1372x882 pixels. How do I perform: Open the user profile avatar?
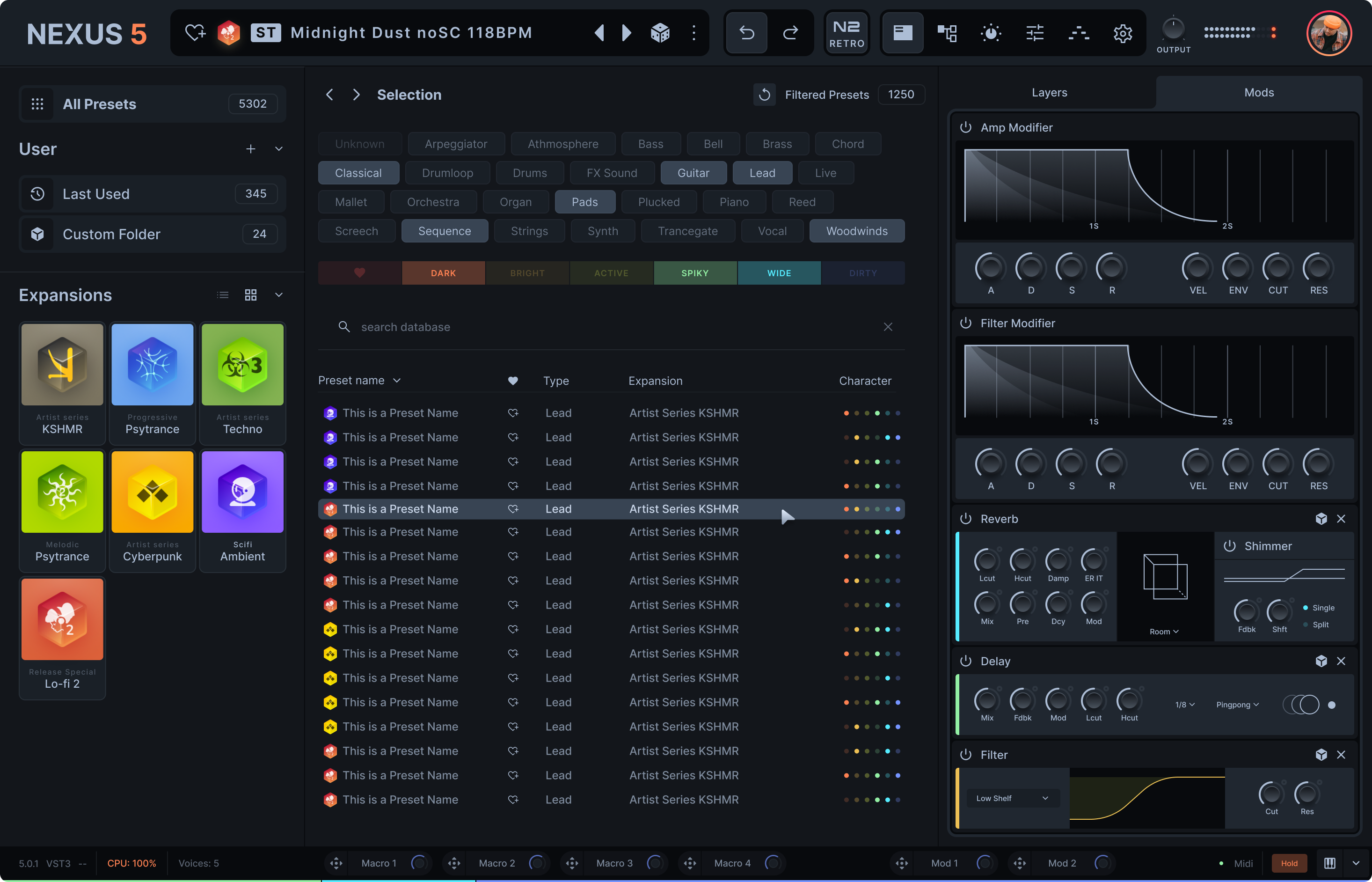(1328, 33)
